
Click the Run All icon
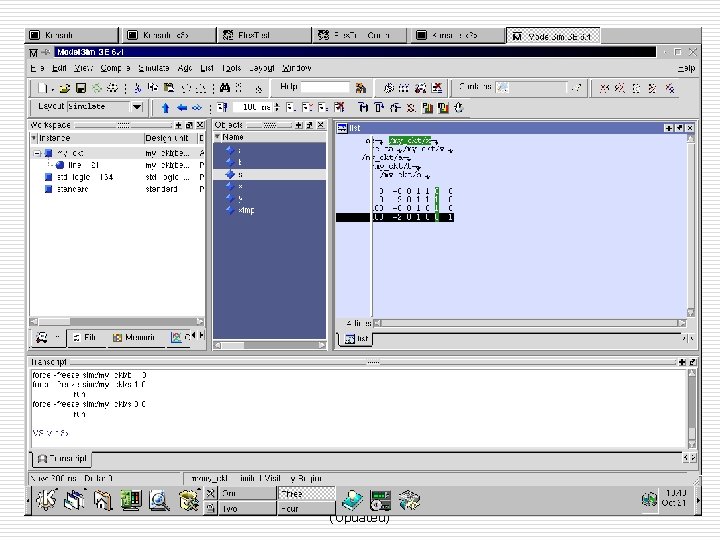click(323, 107)
